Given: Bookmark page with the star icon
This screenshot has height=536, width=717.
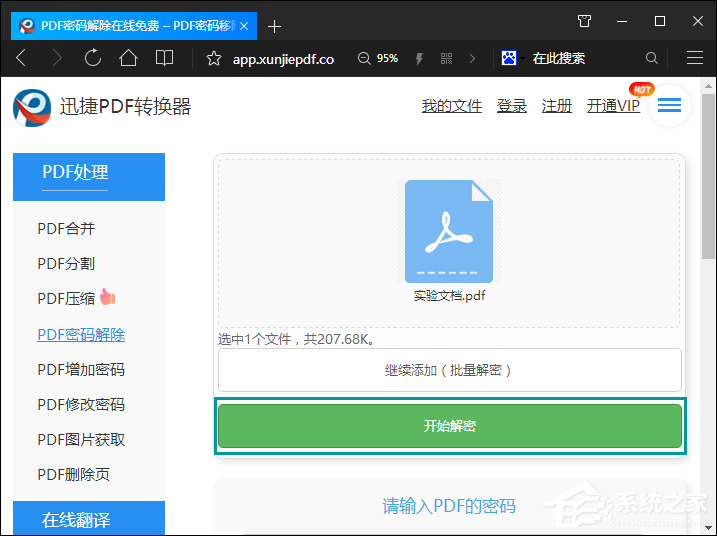Looking at the screenshot, I should [x=213, y=58].
